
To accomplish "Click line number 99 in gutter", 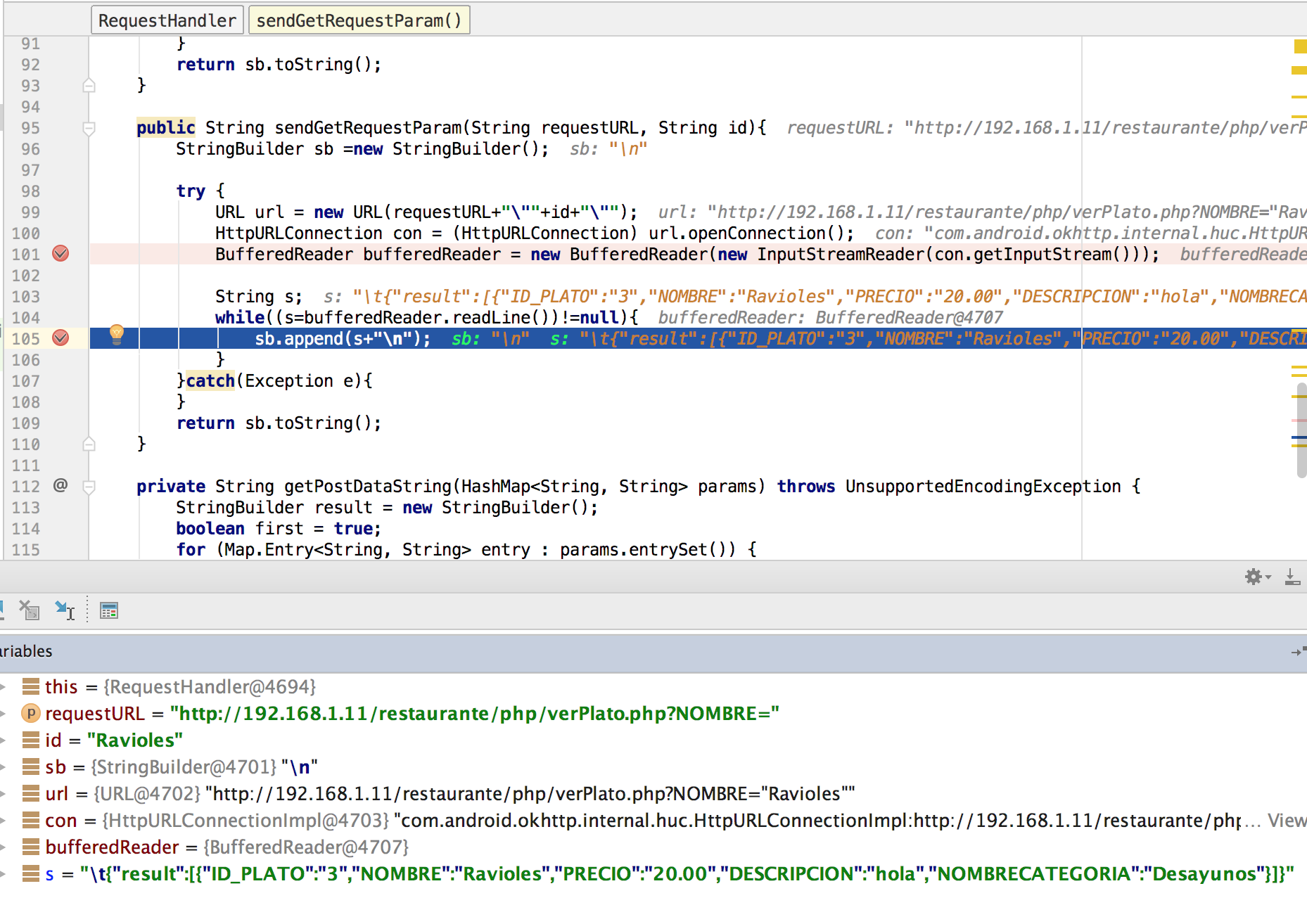I will (x=30, y=212).
